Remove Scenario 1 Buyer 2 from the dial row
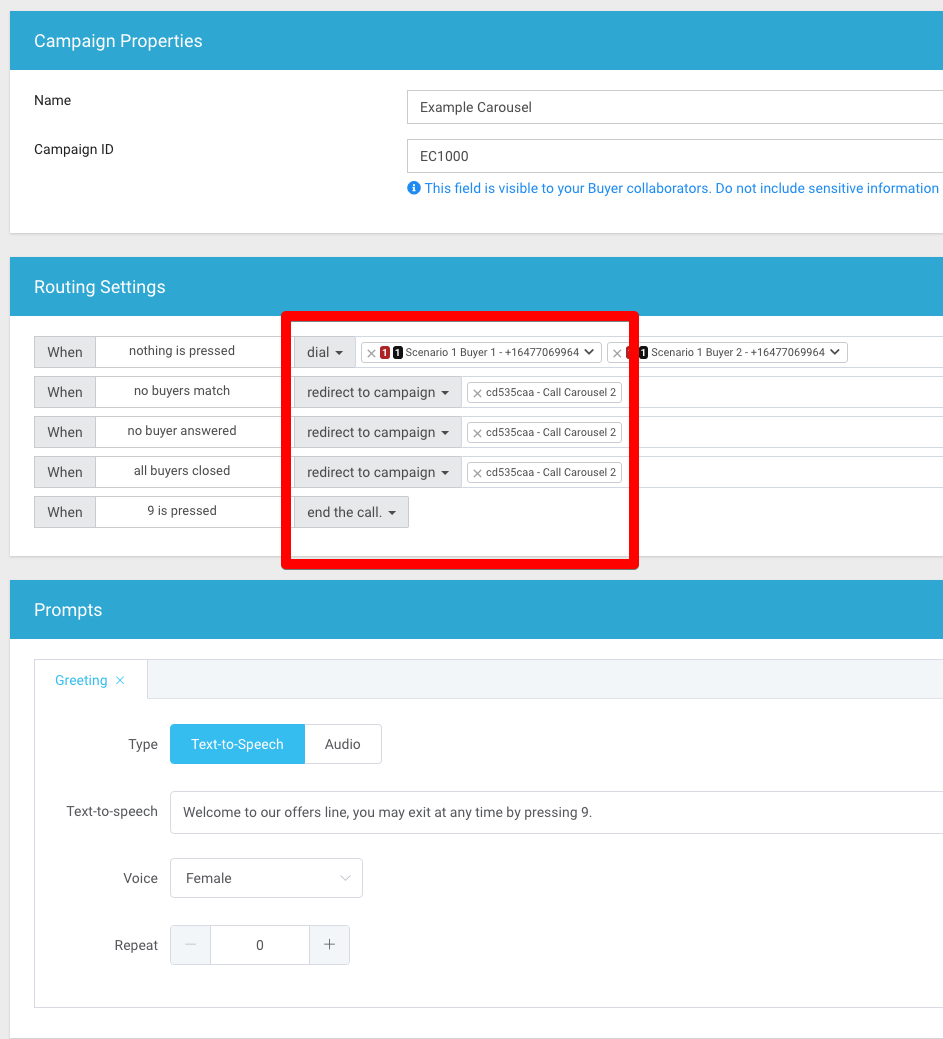This screenshot has width=943, height=1039. [x=617, y=352]
